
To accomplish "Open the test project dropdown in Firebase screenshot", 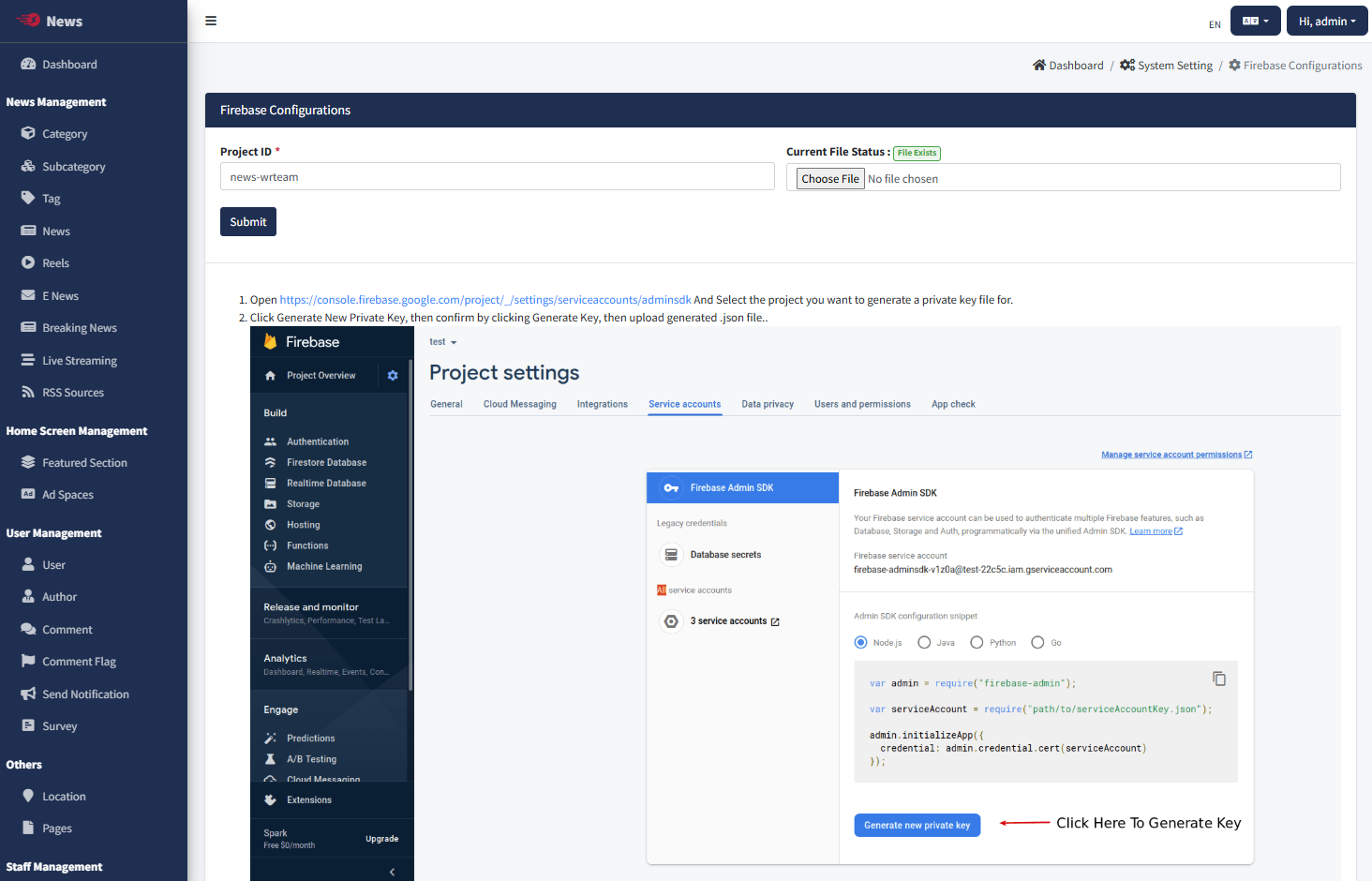I will tap(443, 342).
